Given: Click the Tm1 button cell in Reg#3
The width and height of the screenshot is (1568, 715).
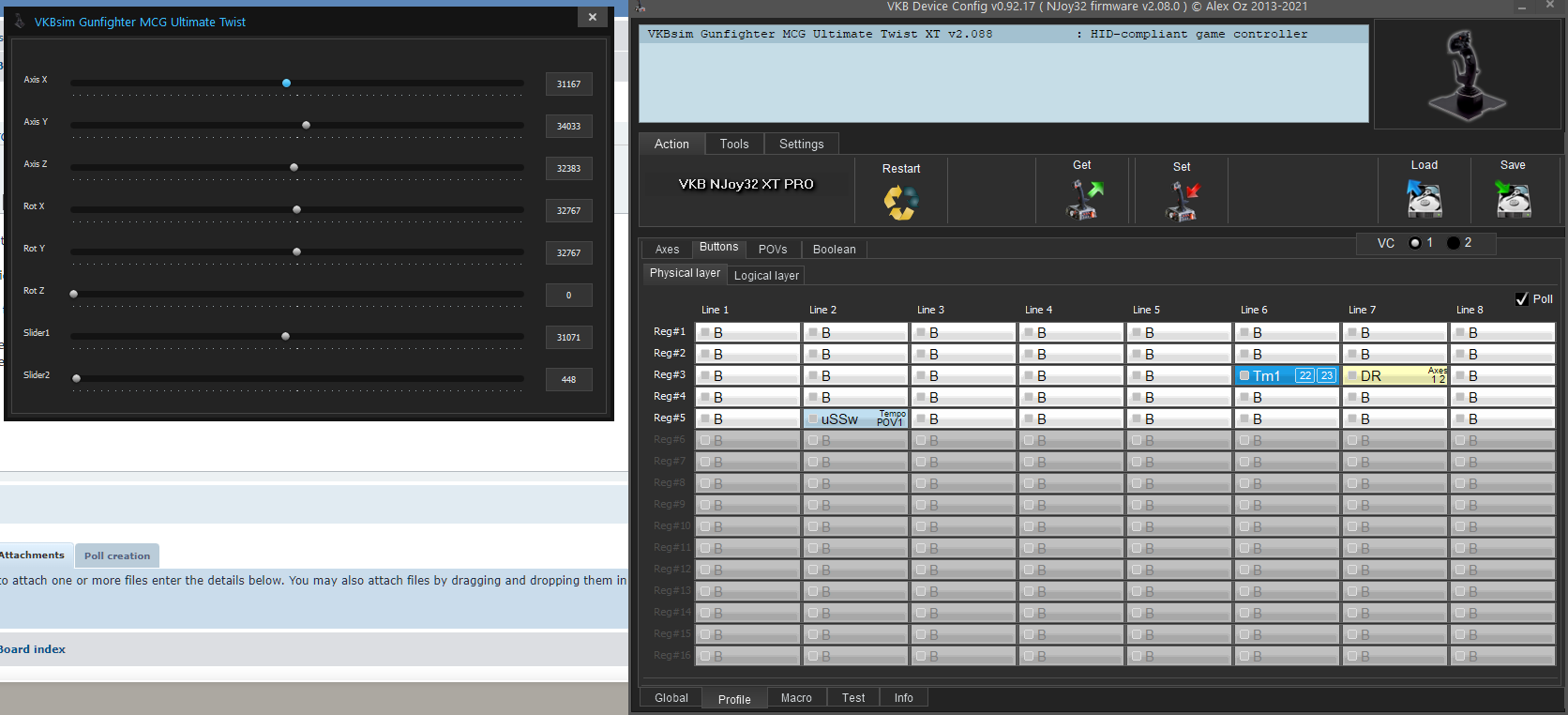Looking at the screenshot, I should [1287, 375].
